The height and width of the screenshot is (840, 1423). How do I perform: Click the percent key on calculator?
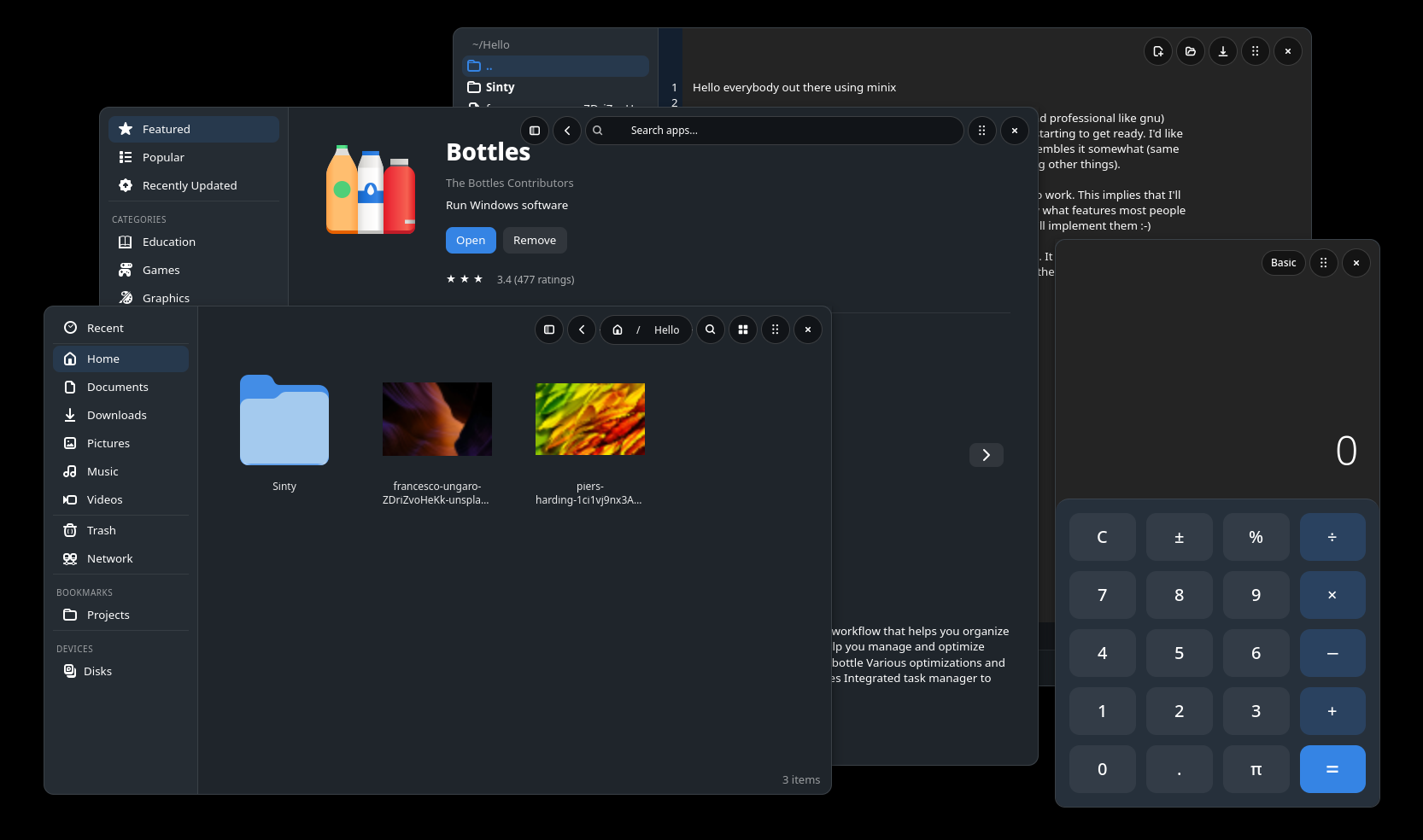coord(1256,537)
